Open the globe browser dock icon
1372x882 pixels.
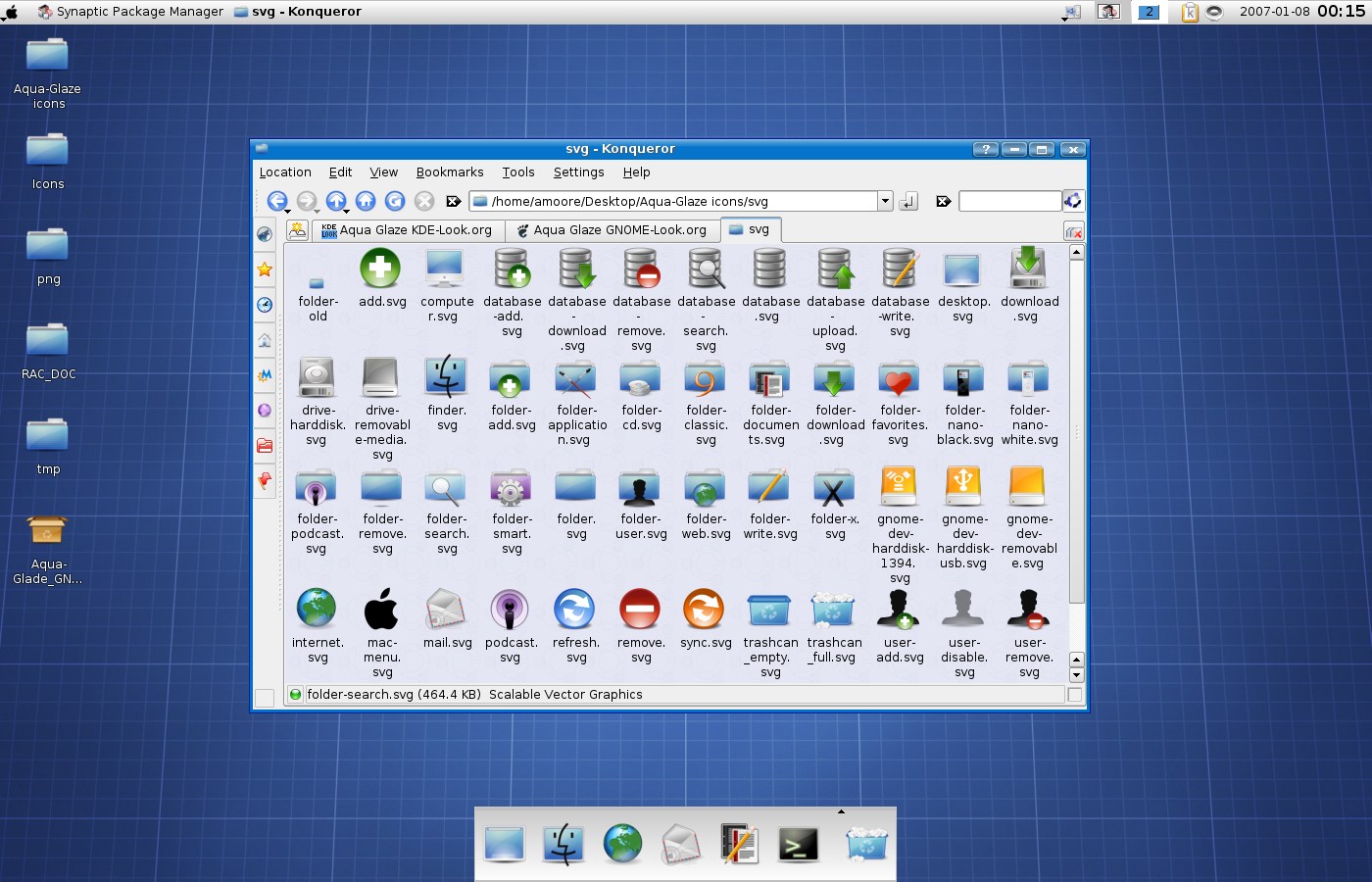coord(622,843)
